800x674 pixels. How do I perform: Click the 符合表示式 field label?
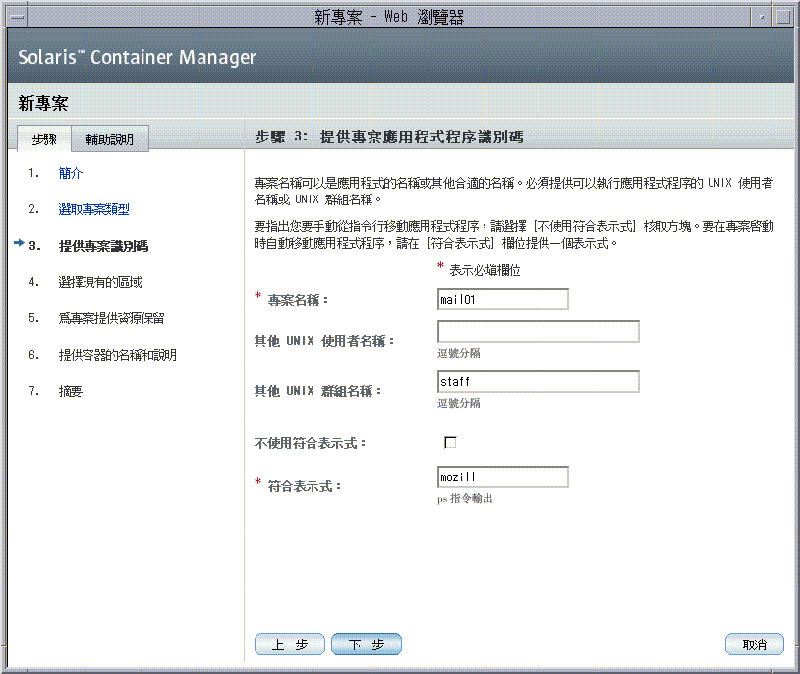click(304, 486)
